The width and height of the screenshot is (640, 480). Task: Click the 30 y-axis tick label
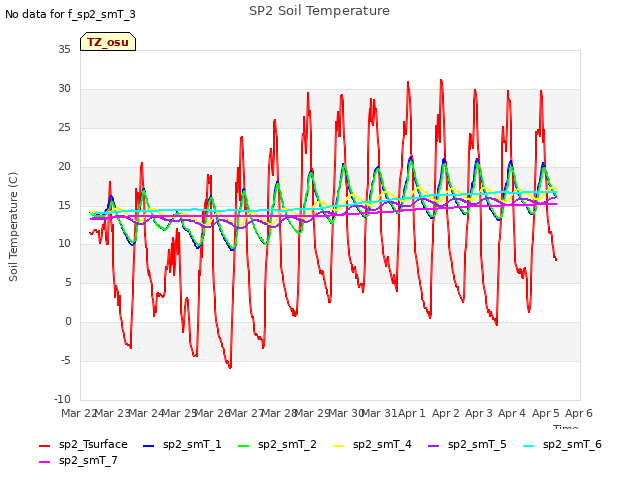64,89
